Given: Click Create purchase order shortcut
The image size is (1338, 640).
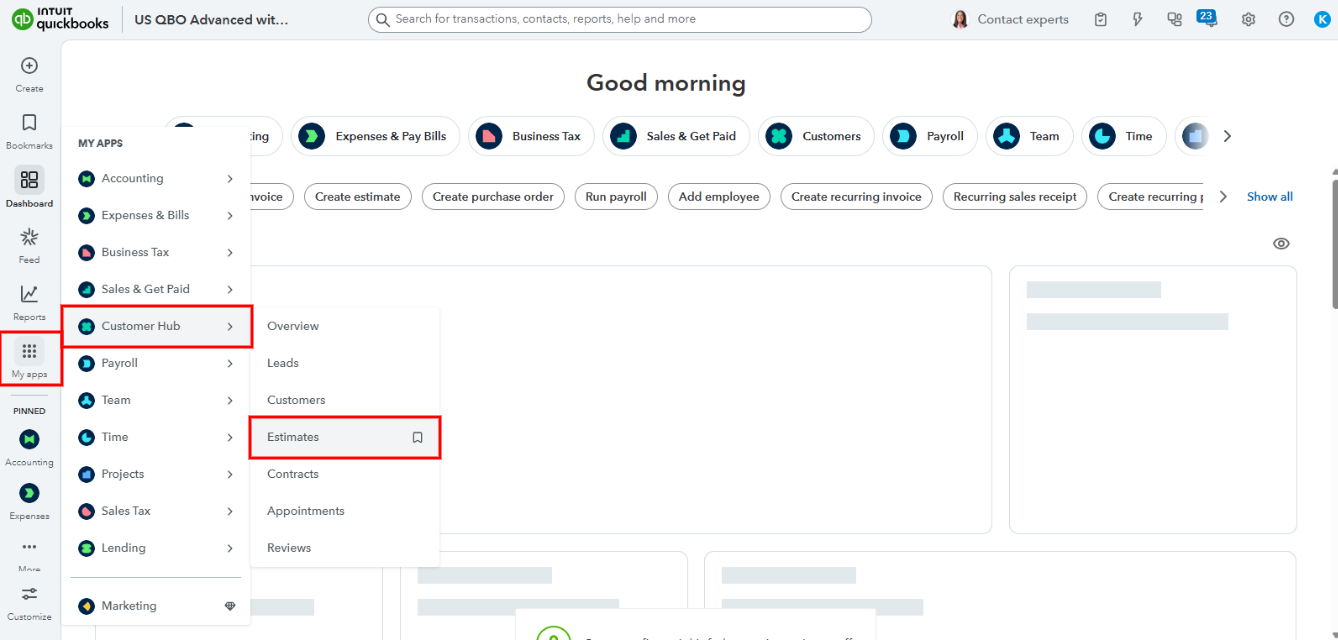Looking at the screenshot, I should coord(493,197).
